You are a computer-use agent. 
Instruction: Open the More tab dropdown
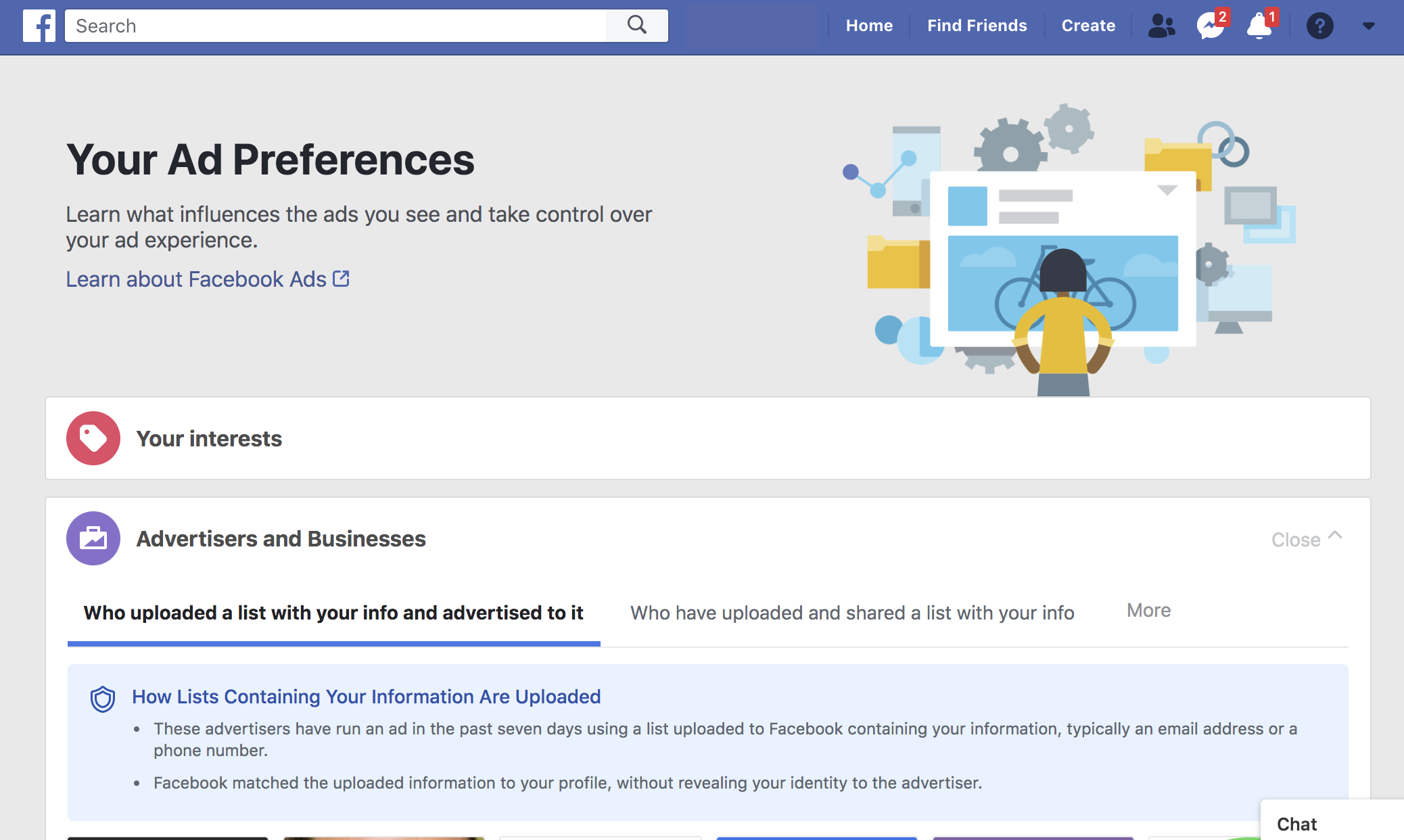1148,611
